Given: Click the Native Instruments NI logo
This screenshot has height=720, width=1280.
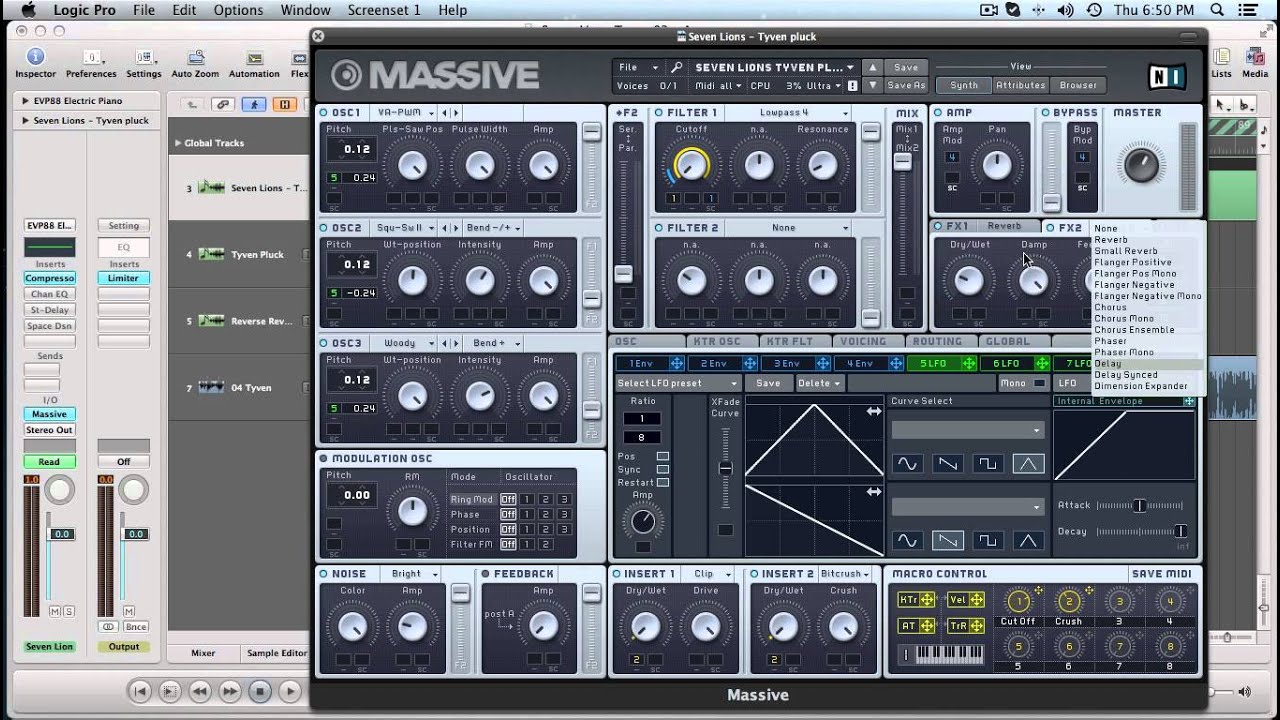Looking at the screenshot, I should click(x=1167, y=76).
